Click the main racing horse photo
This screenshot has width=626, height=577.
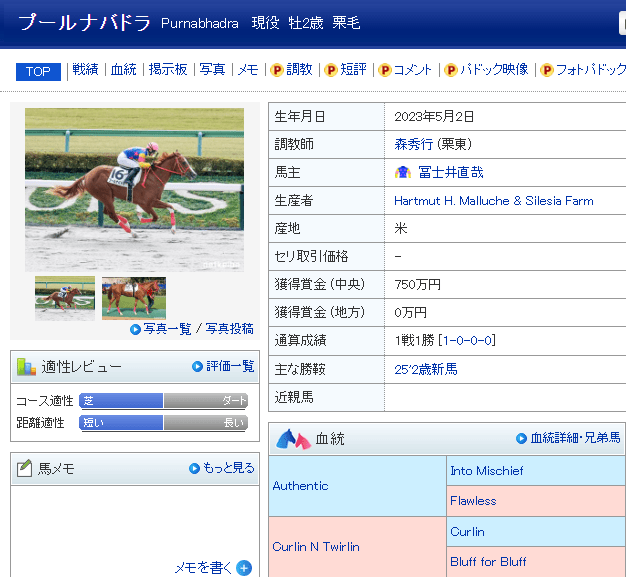tap(135, 190)
